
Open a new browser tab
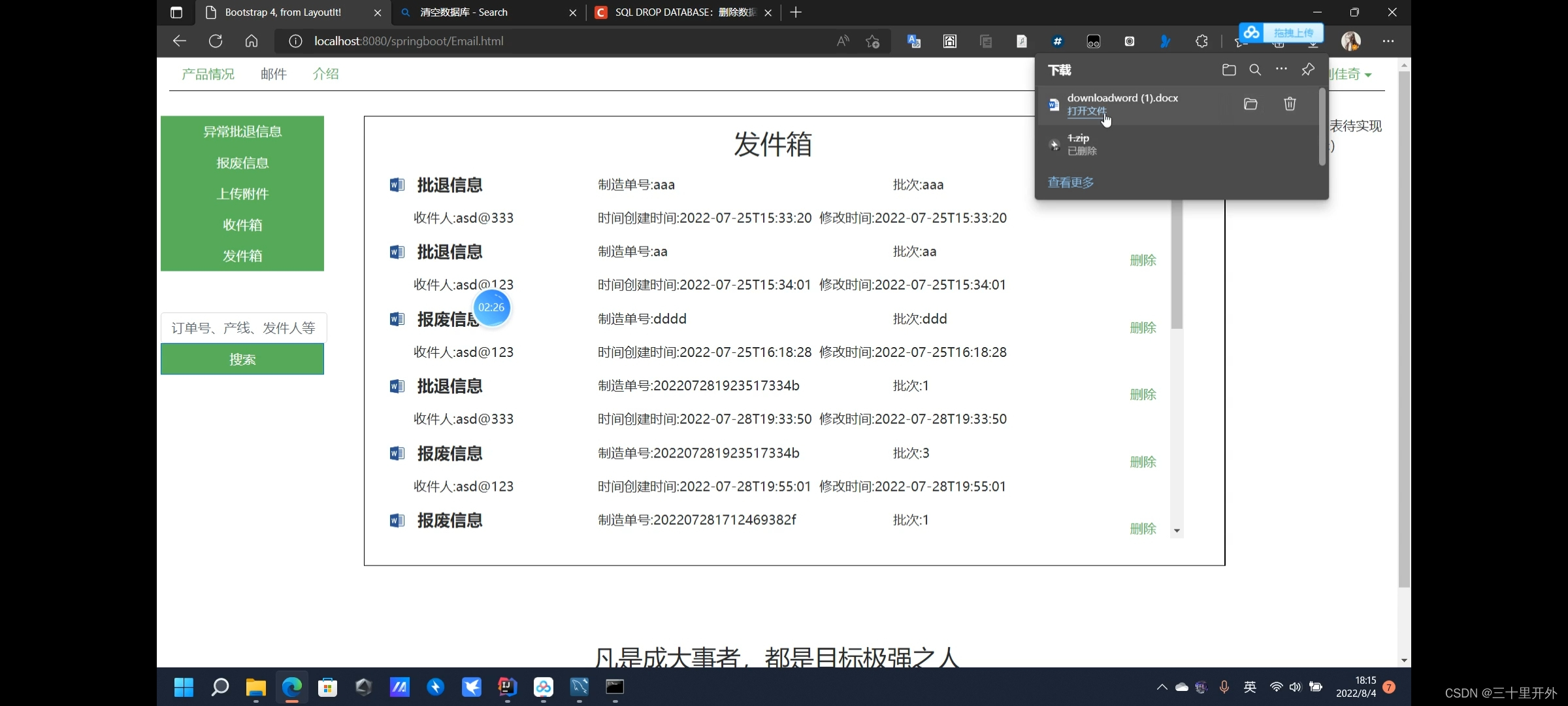point(796,12)
